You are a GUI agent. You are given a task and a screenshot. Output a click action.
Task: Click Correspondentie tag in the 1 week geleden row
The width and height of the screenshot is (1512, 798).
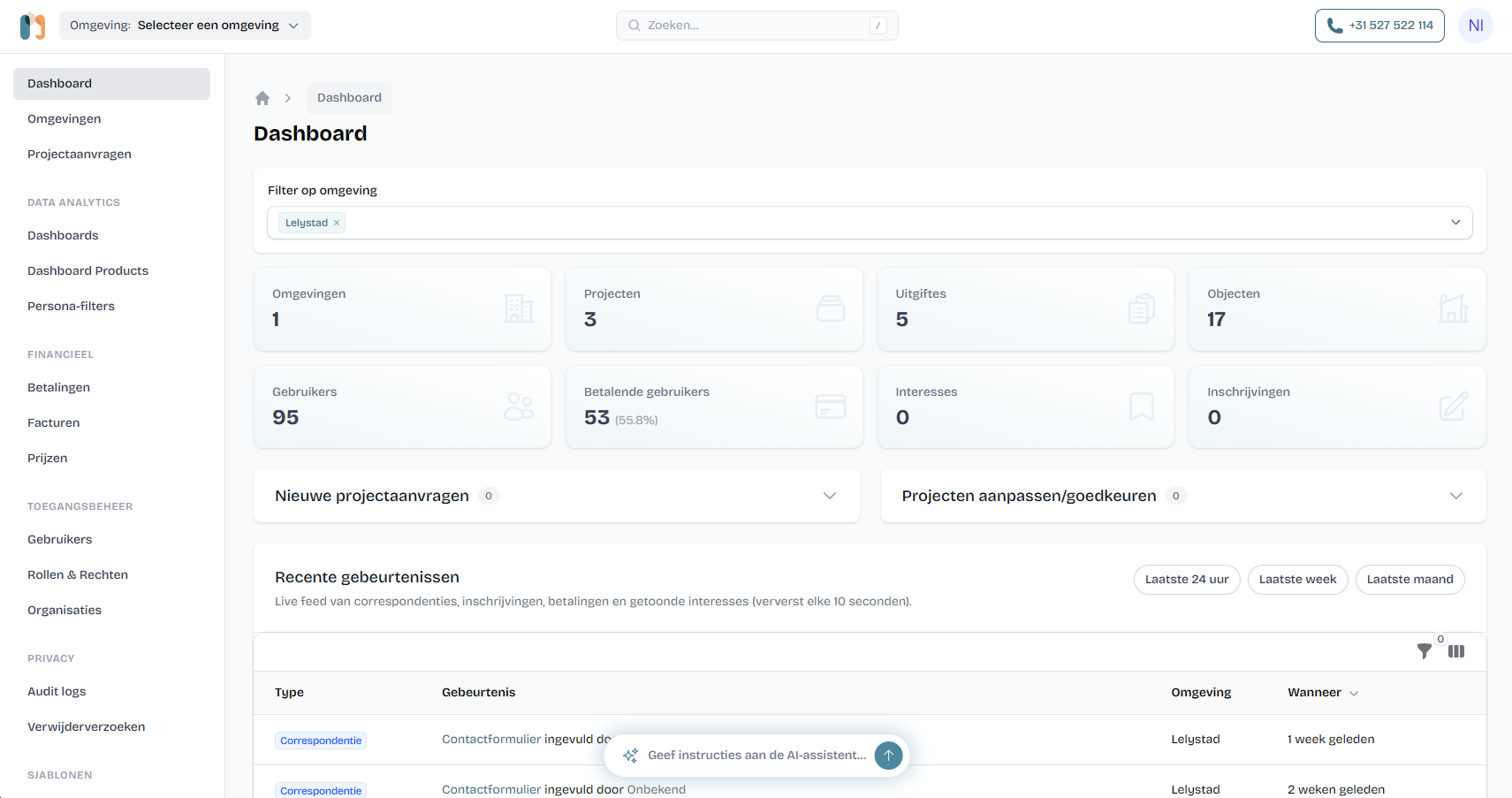(x=321, y=741)
